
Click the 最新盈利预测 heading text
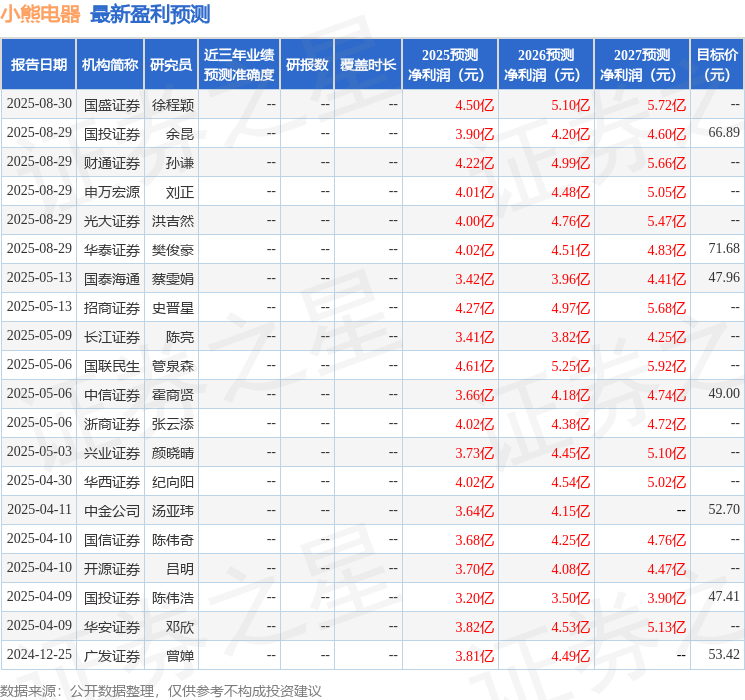coord(150,14)
